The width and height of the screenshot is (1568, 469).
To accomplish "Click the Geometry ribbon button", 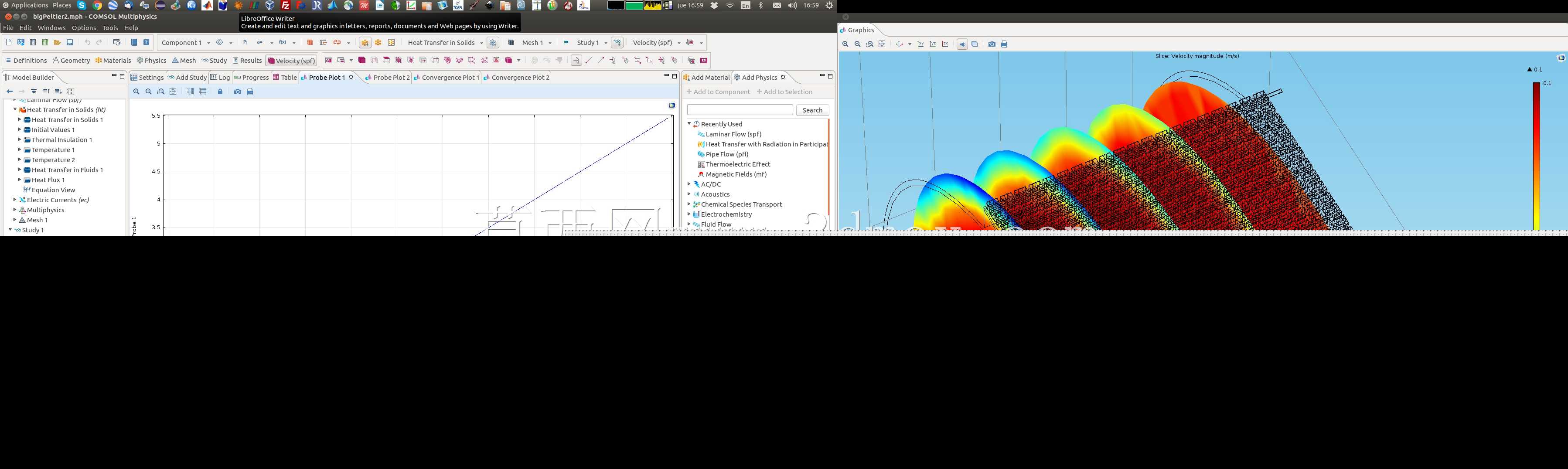I will click(71, 60).
